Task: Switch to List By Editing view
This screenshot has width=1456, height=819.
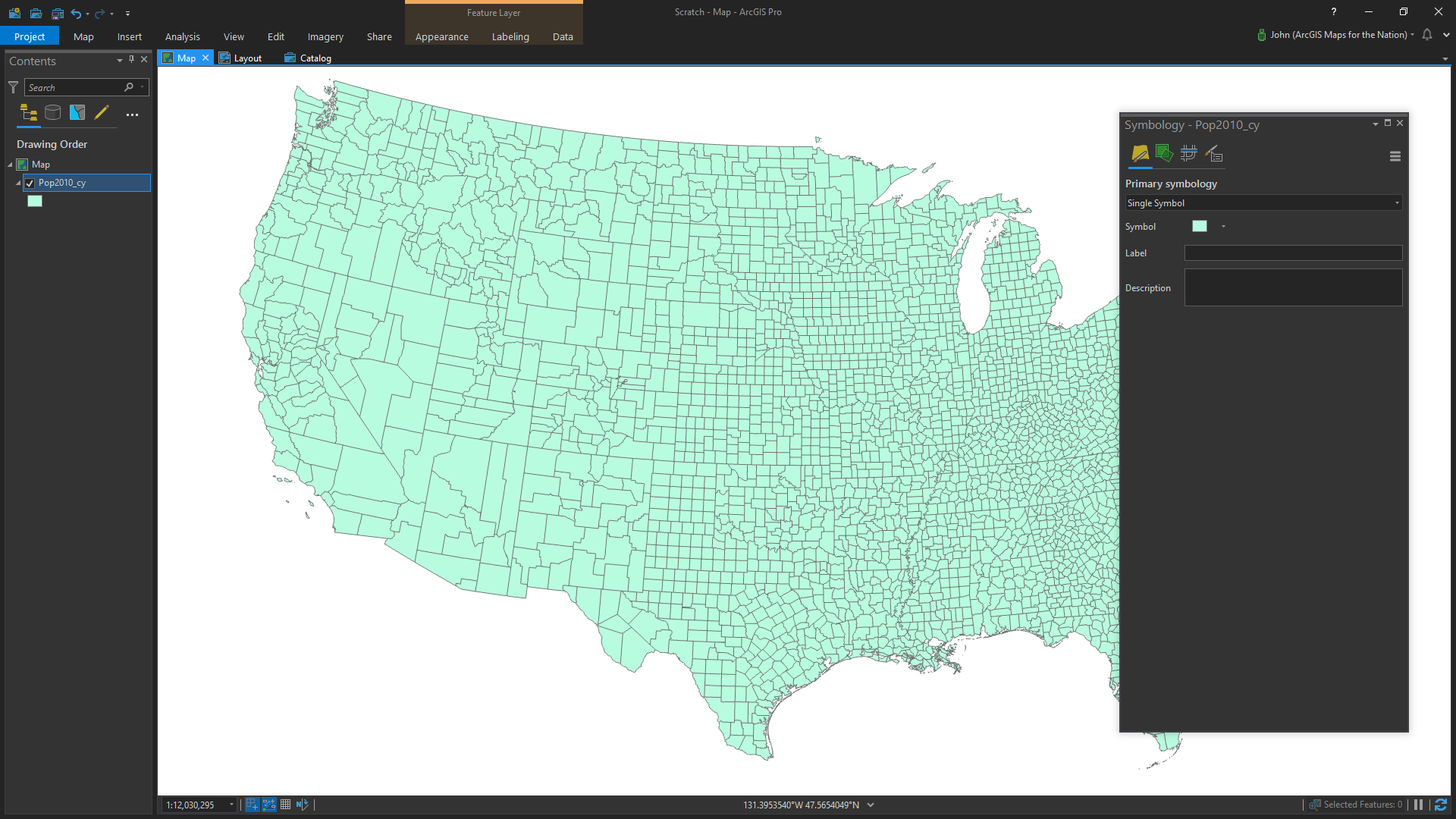Action: [102, 113]
